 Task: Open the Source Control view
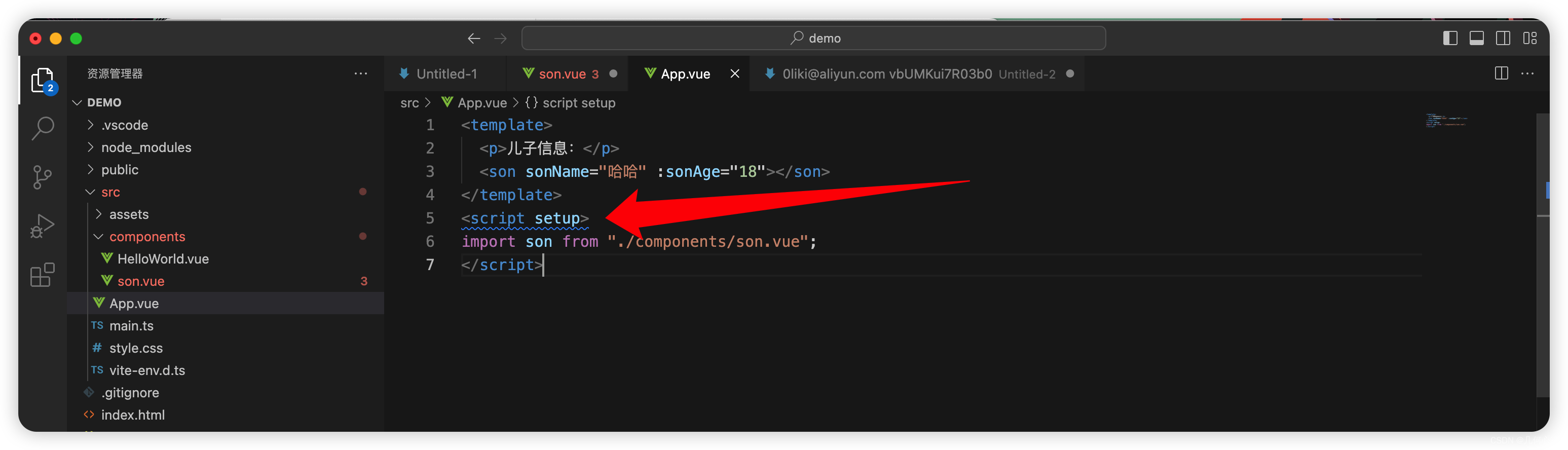(x=43, y=177)
